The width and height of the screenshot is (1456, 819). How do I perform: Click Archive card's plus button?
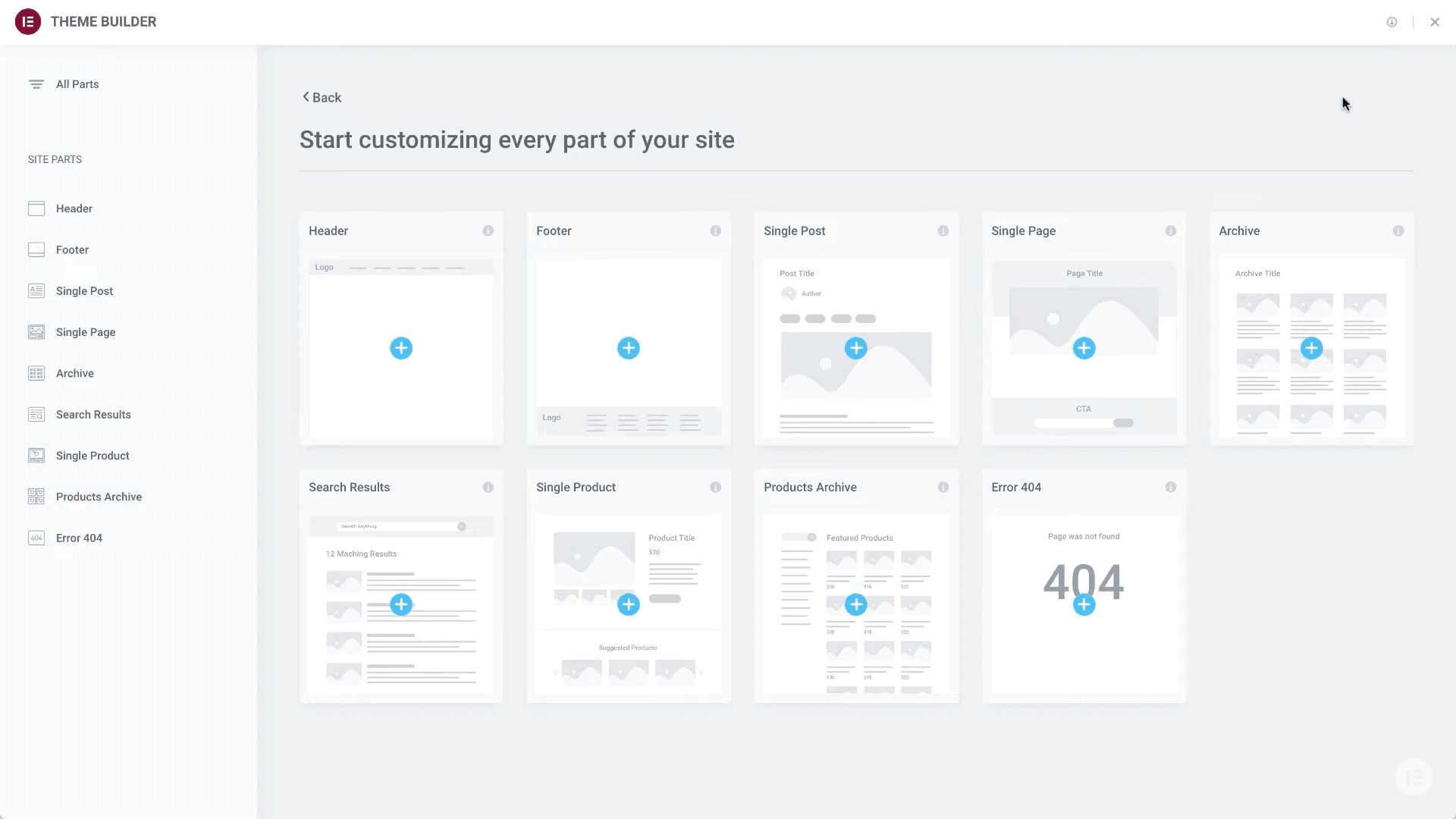[x=1311, y=348]
